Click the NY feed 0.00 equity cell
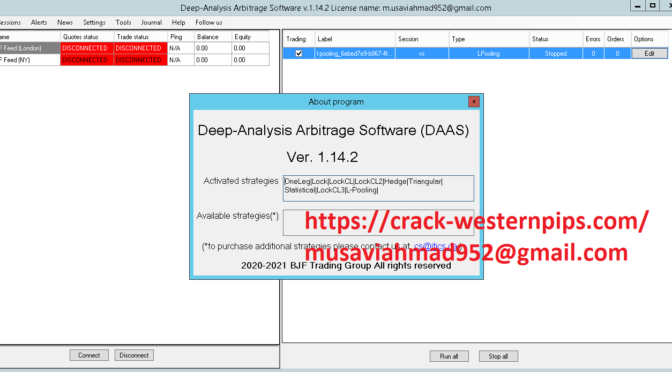The width and height of the screenshot is (672, 372). coord(250,60)
